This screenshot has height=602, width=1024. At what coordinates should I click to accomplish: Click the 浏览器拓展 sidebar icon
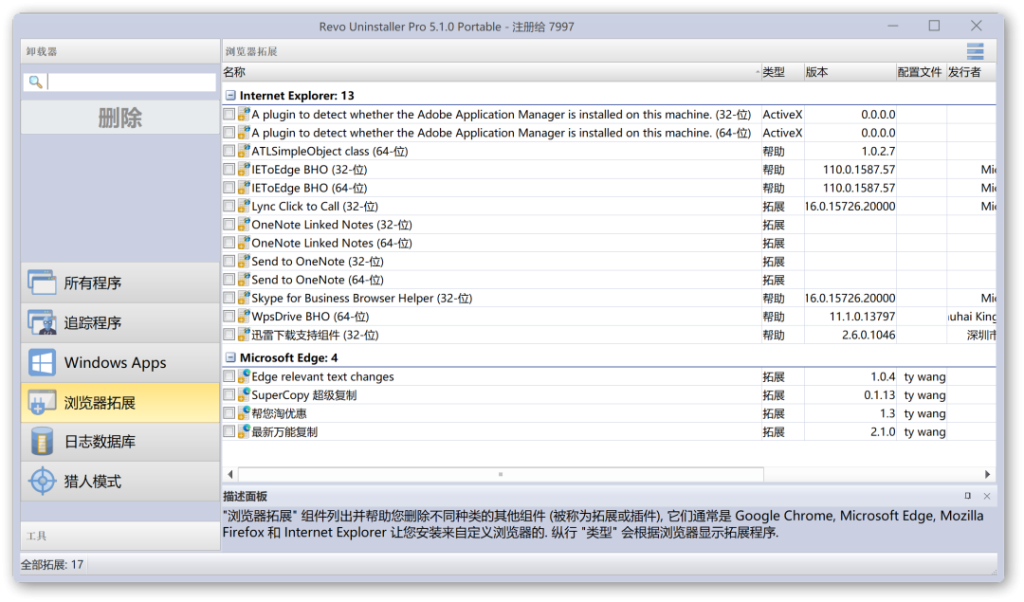click(x=42, y=403)
